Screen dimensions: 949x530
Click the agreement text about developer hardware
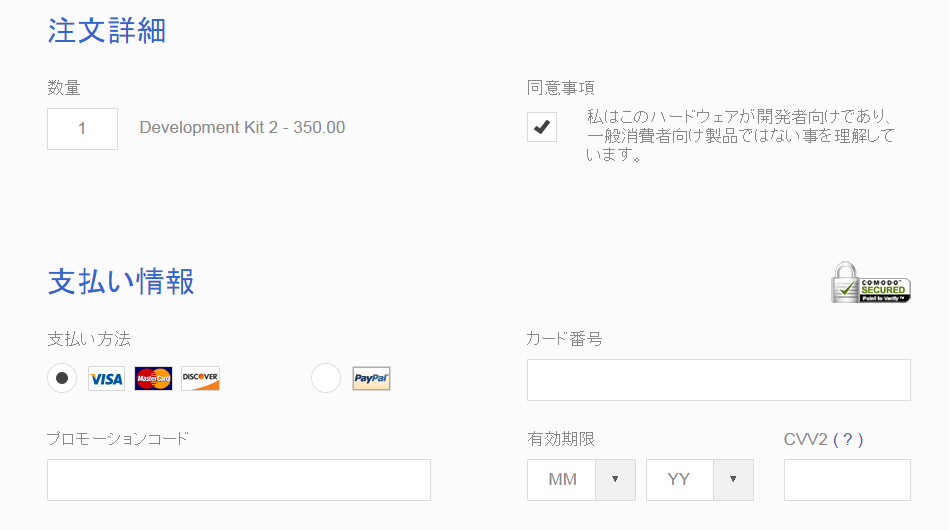tap(740, 136)
